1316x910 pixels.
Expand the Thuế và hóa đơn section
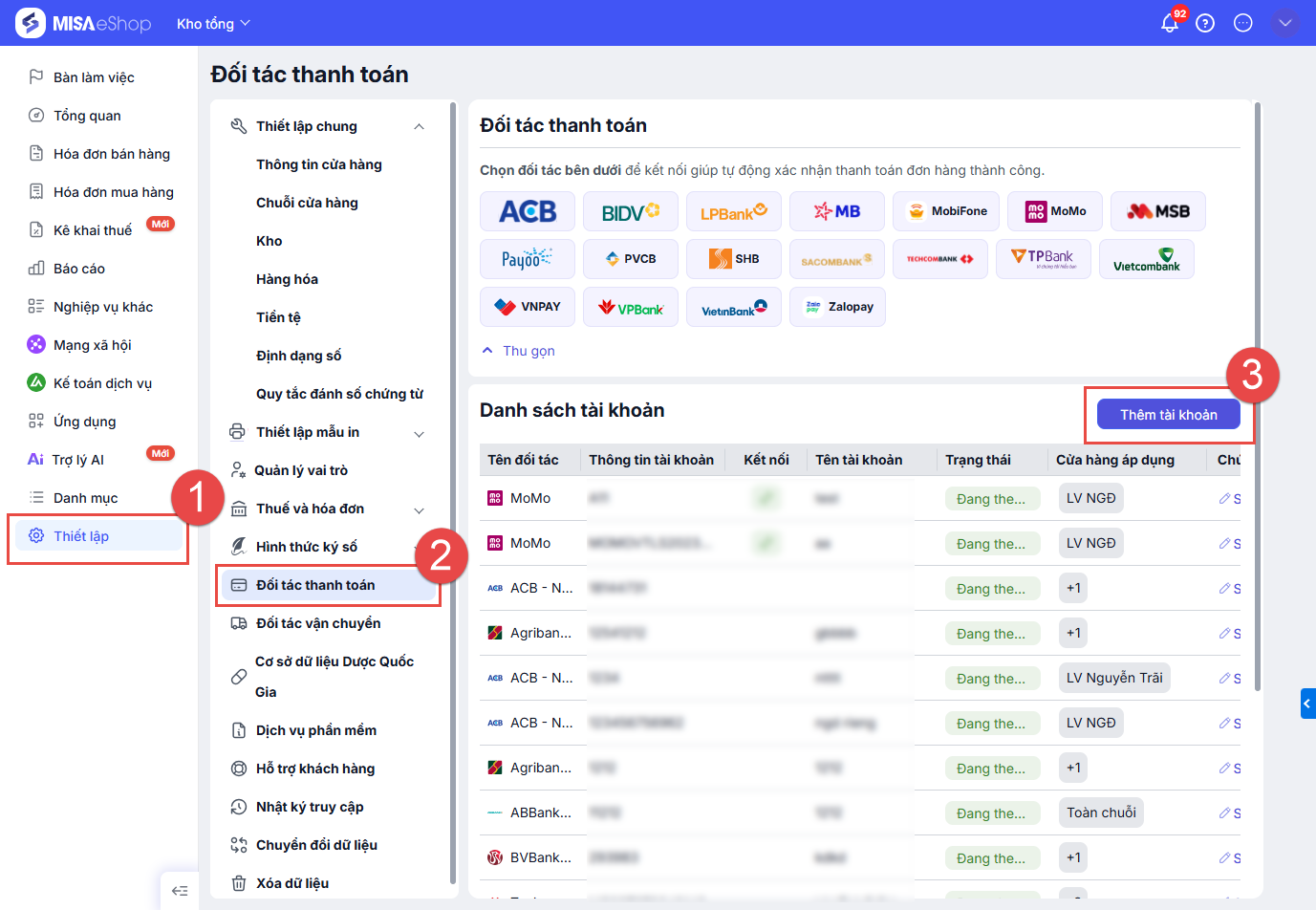419,509
